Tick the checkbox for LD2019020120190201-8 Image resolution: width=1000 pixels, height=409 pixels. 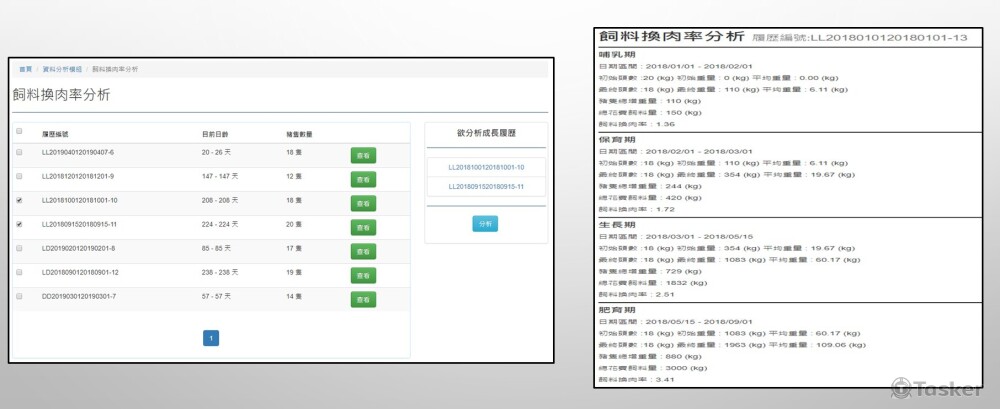pyautogui.click(x=19, y=248)
